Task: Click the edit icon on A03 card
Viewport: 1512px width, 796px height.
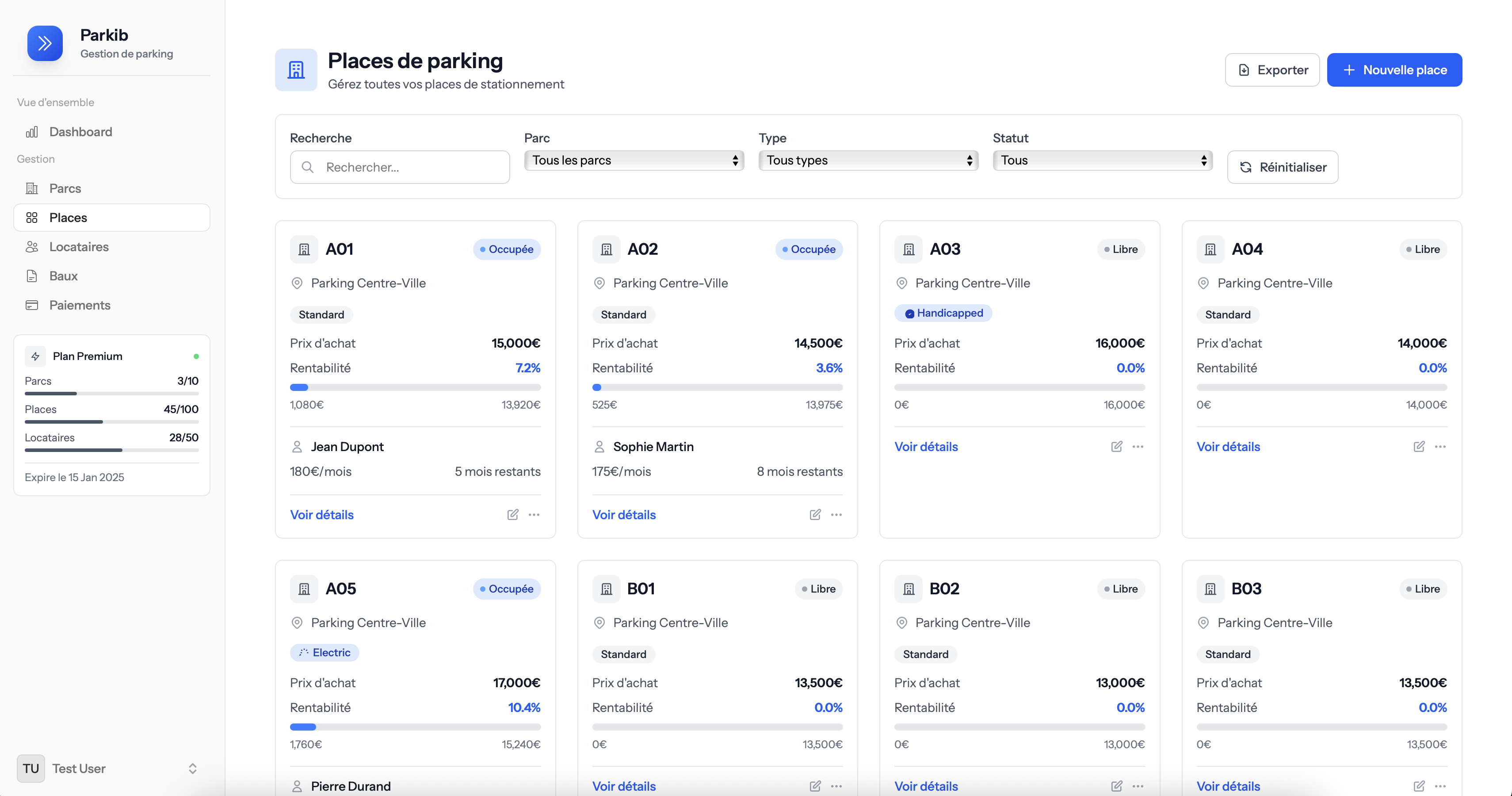Action: 1116,447
